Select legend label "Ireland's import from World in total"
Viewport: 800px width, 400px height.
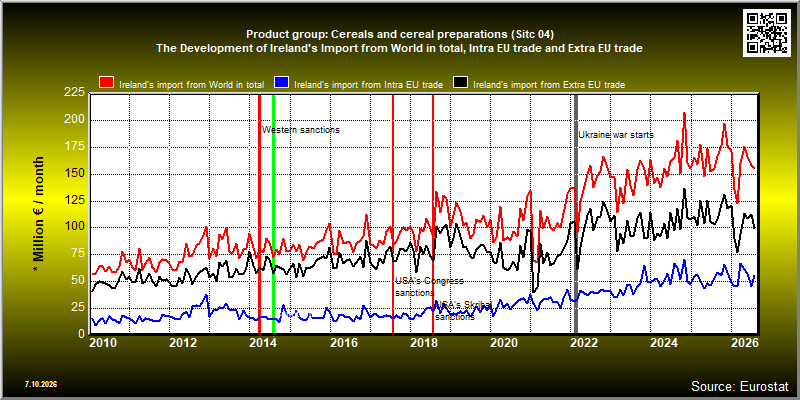[191, 85]
